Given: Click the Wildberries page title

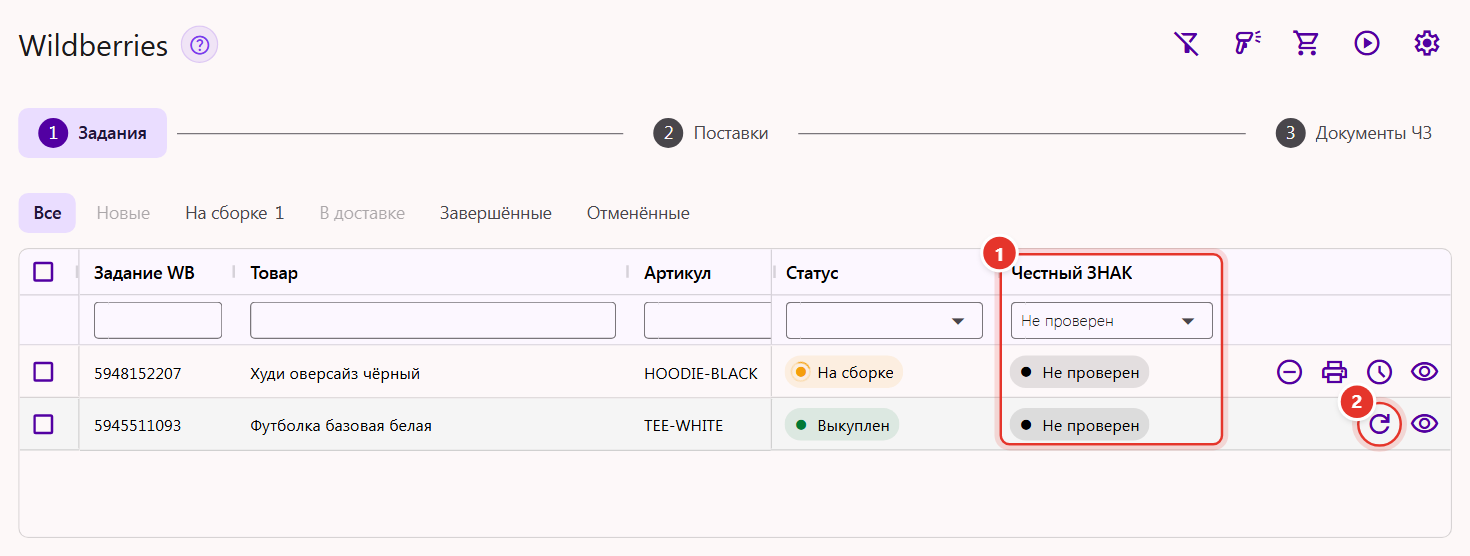Looking at the screenshot, I should [93, 46].
